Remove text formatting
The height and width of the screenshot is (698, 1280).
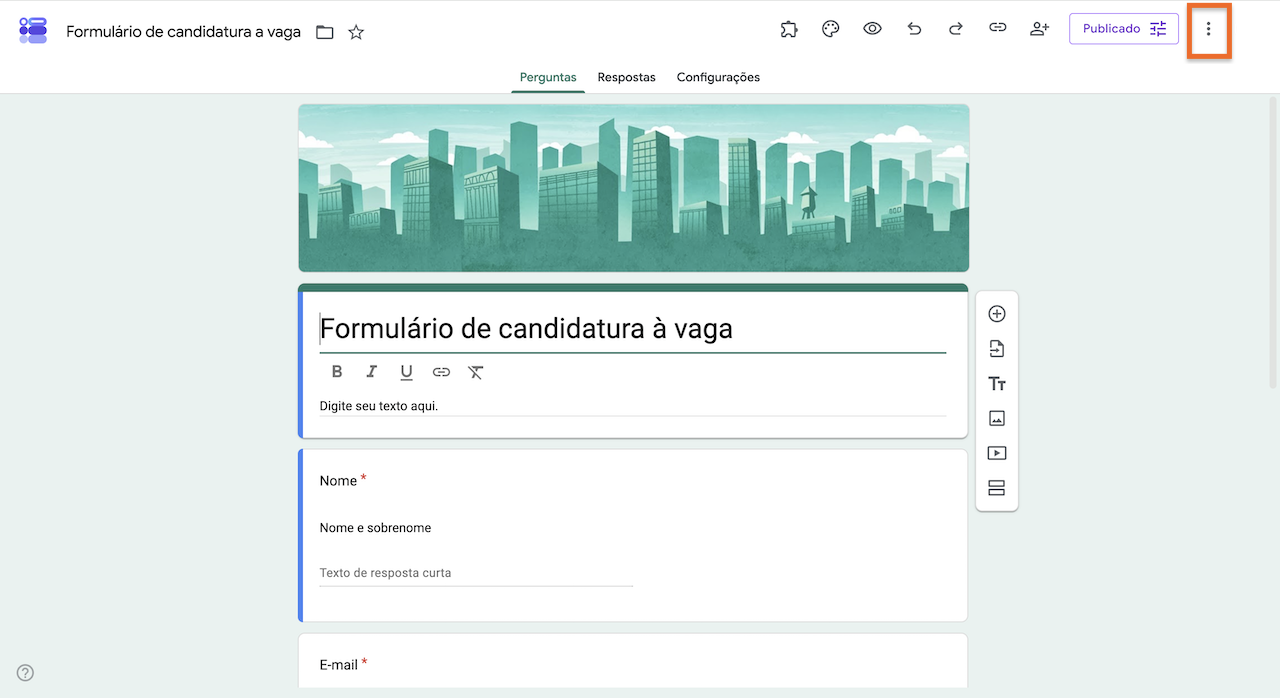[x=476, y=372]
